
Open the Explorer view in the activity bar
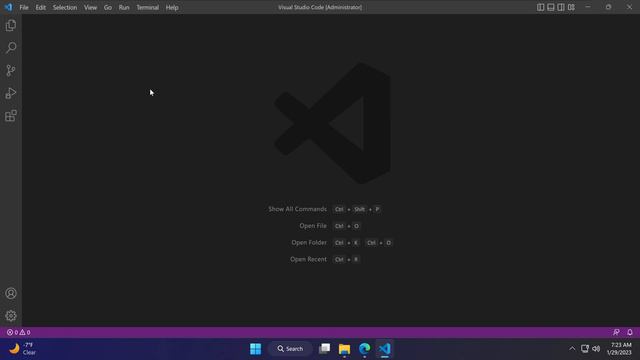(x=11, y=25)
